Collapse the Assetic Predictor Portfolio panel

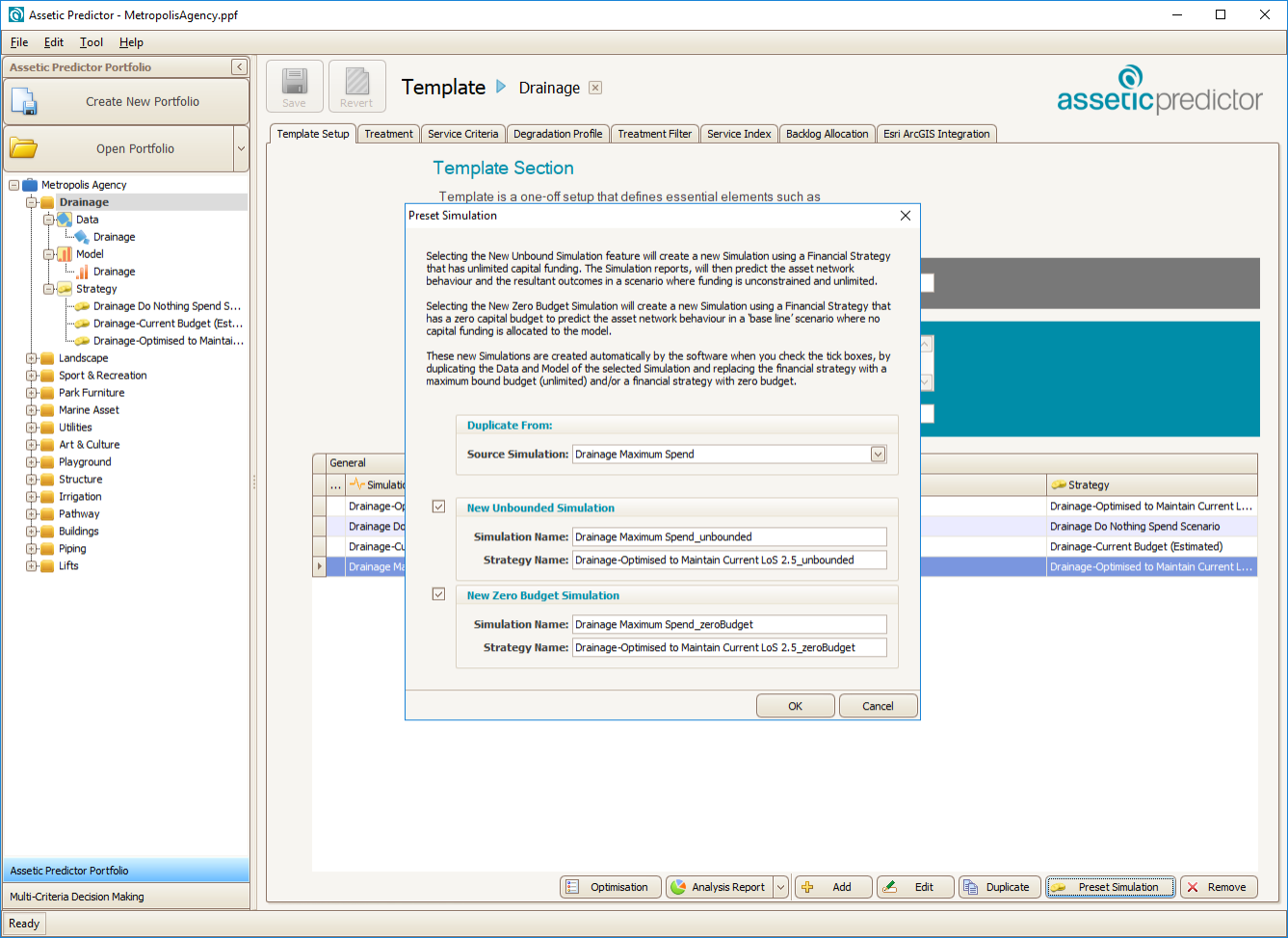[239, 67]
